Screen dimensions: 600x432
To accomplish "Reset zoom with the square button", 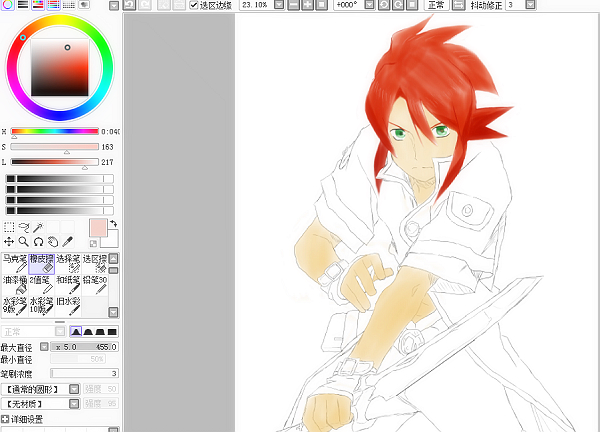I will point(321,5).
